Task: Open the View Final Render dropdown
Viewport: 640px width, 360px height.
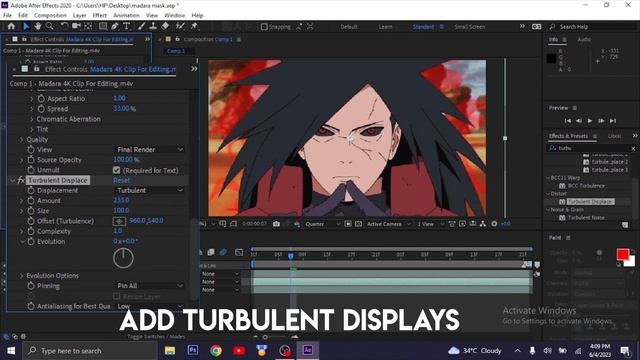Action: coord(149,149)
